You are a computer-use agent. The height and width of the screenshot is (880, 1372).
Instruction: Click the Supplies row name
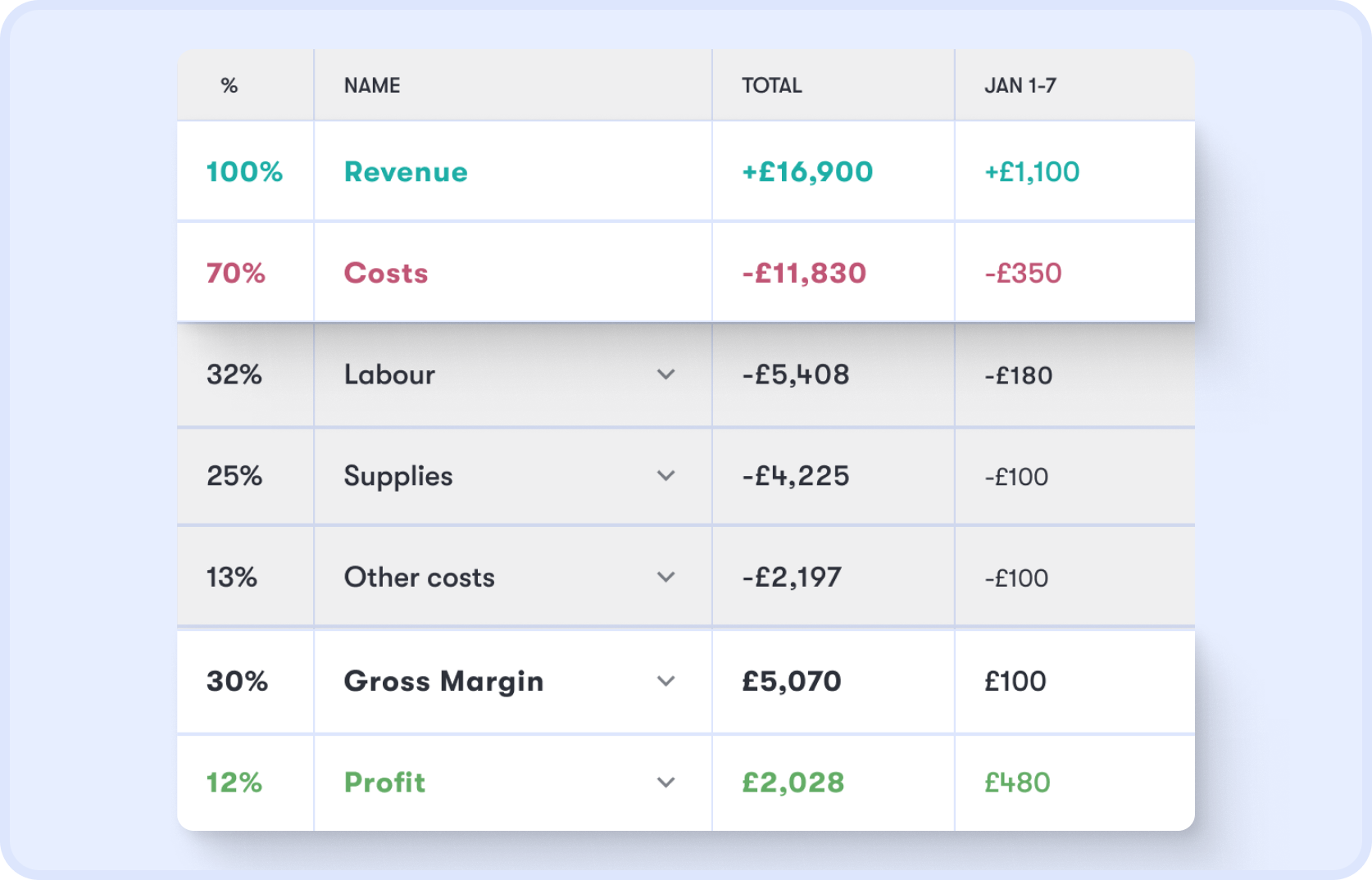[x=398, y=476]
